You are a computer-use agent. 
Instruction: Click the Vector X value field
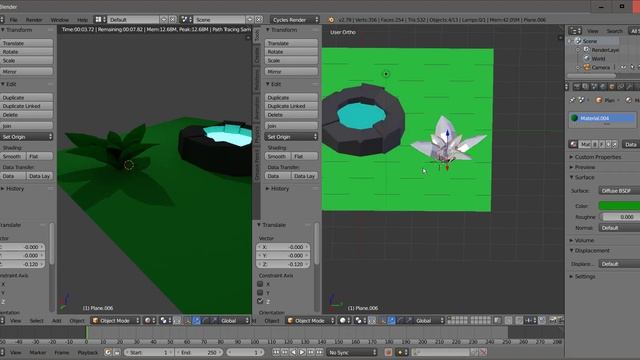pos(283,247)
